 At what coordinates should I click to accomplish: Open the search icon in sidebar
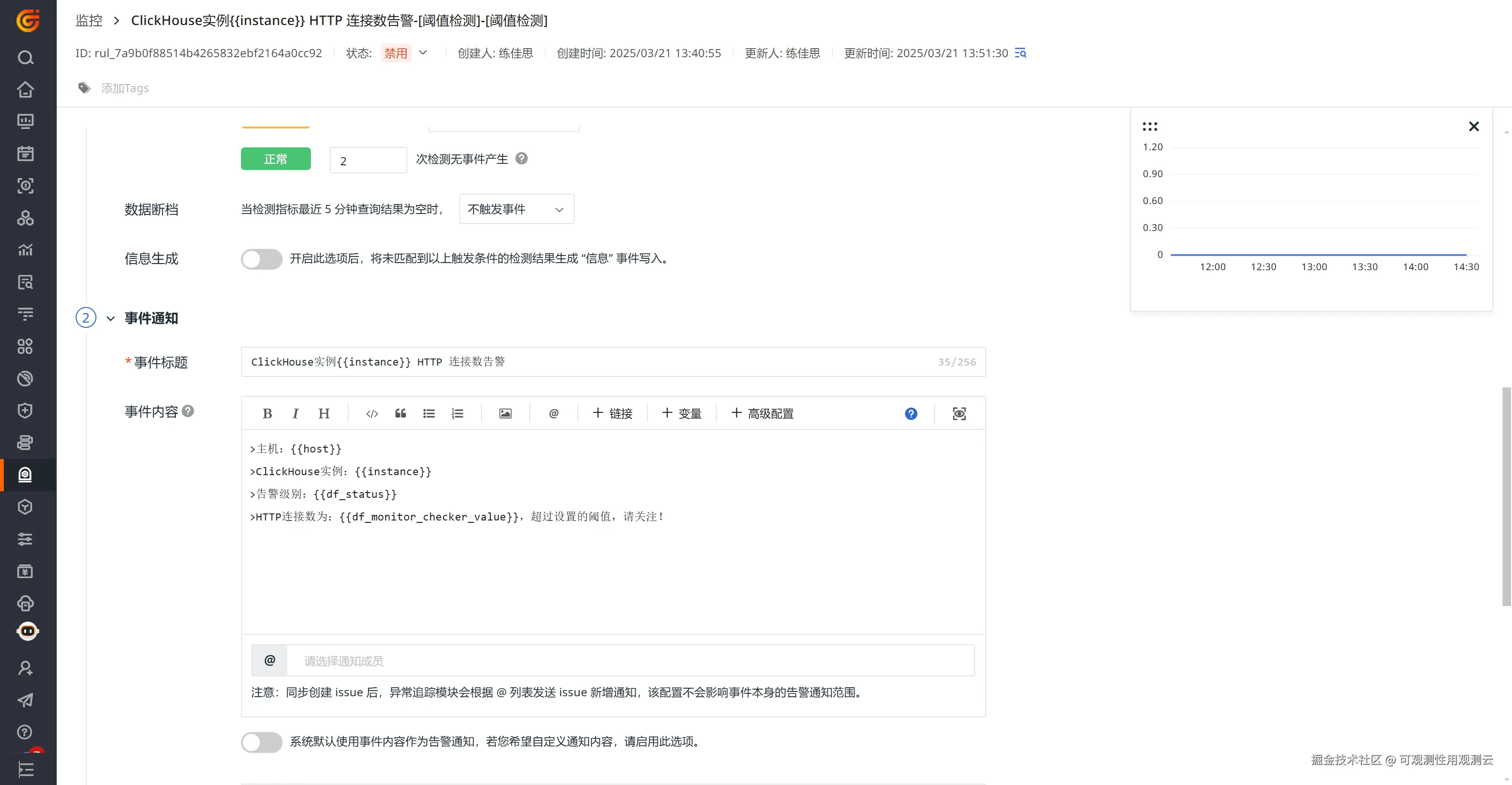pyautogui.click(x=25, y=58)
